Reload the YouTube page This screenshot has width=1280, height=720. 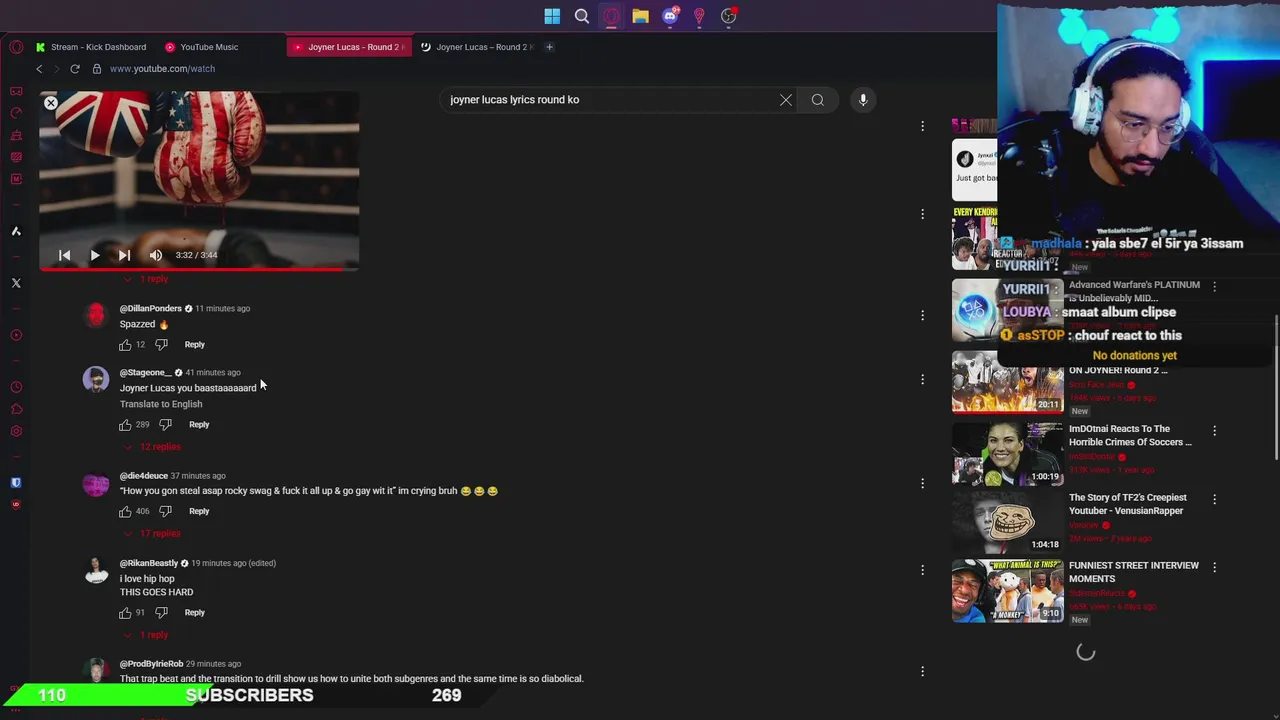pyautogui.click(x=75, y=69)
